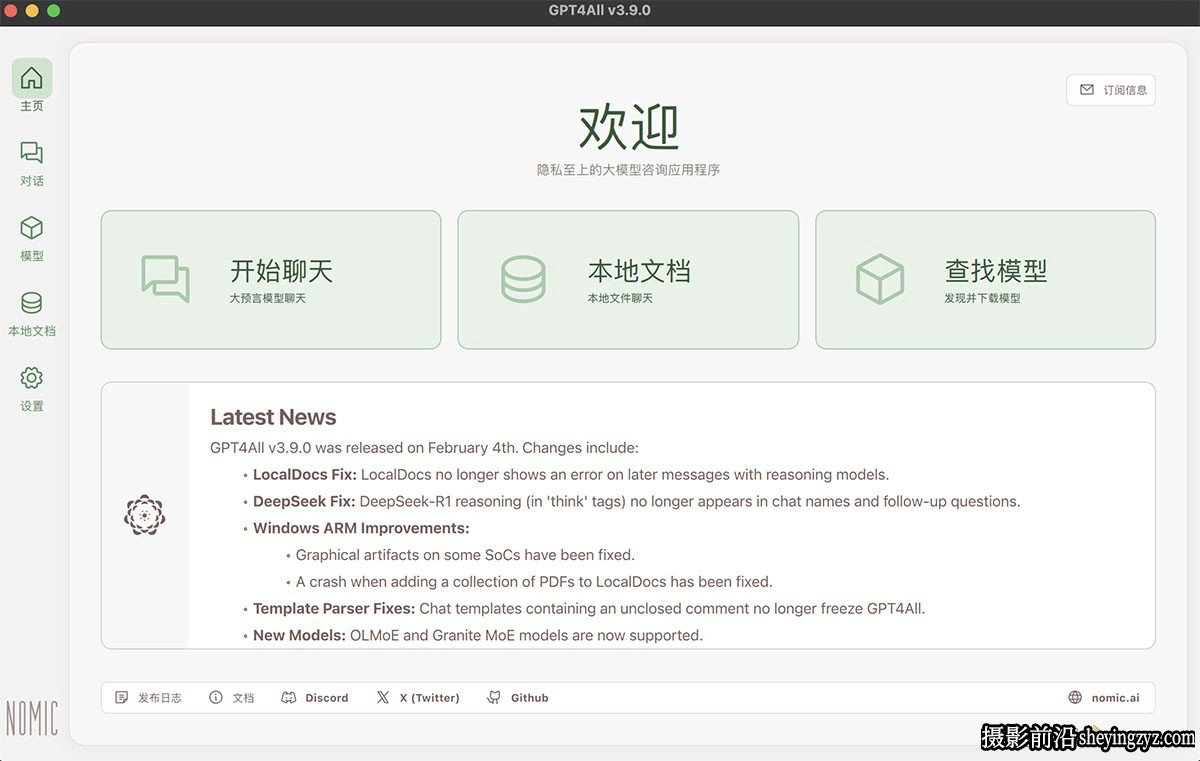Switch to 主页 sidebar label

pyautogui.click(x=32, y=106)
